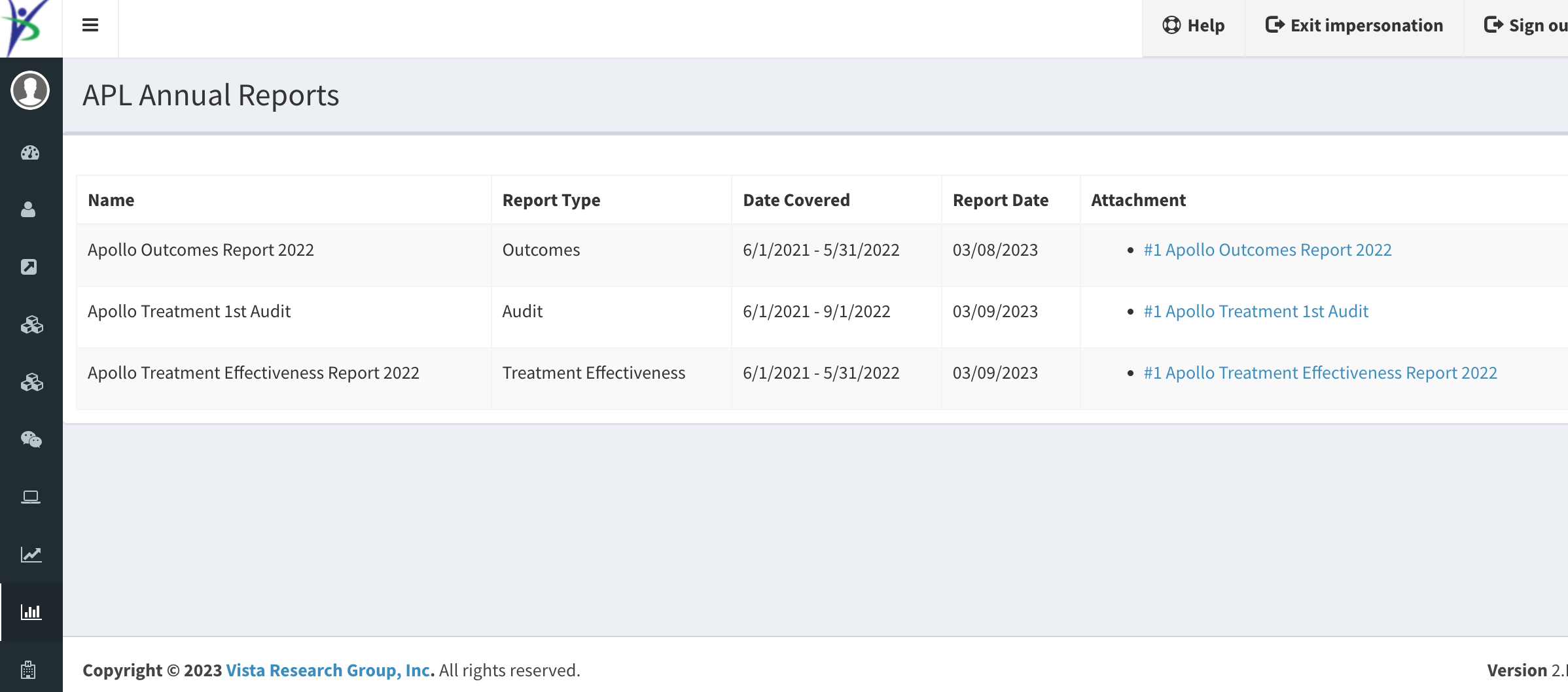Image resolution: width=1568 pixels, height=692 pixels.
Task: Open the building icon at sidebar bottom
Action: pos(30,668)
